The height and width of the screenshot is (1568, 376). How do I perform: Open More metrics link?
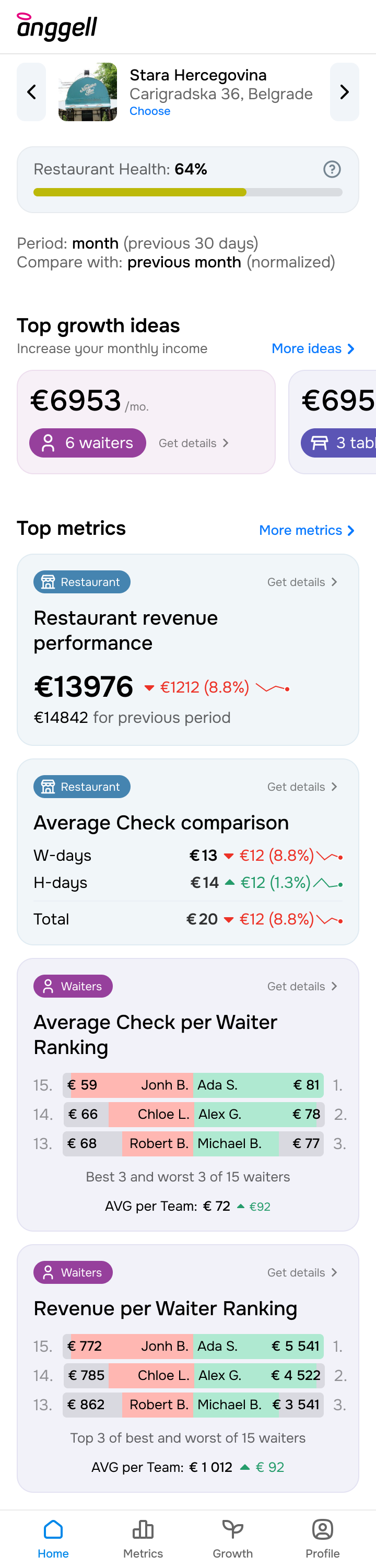tap(307, 530)
